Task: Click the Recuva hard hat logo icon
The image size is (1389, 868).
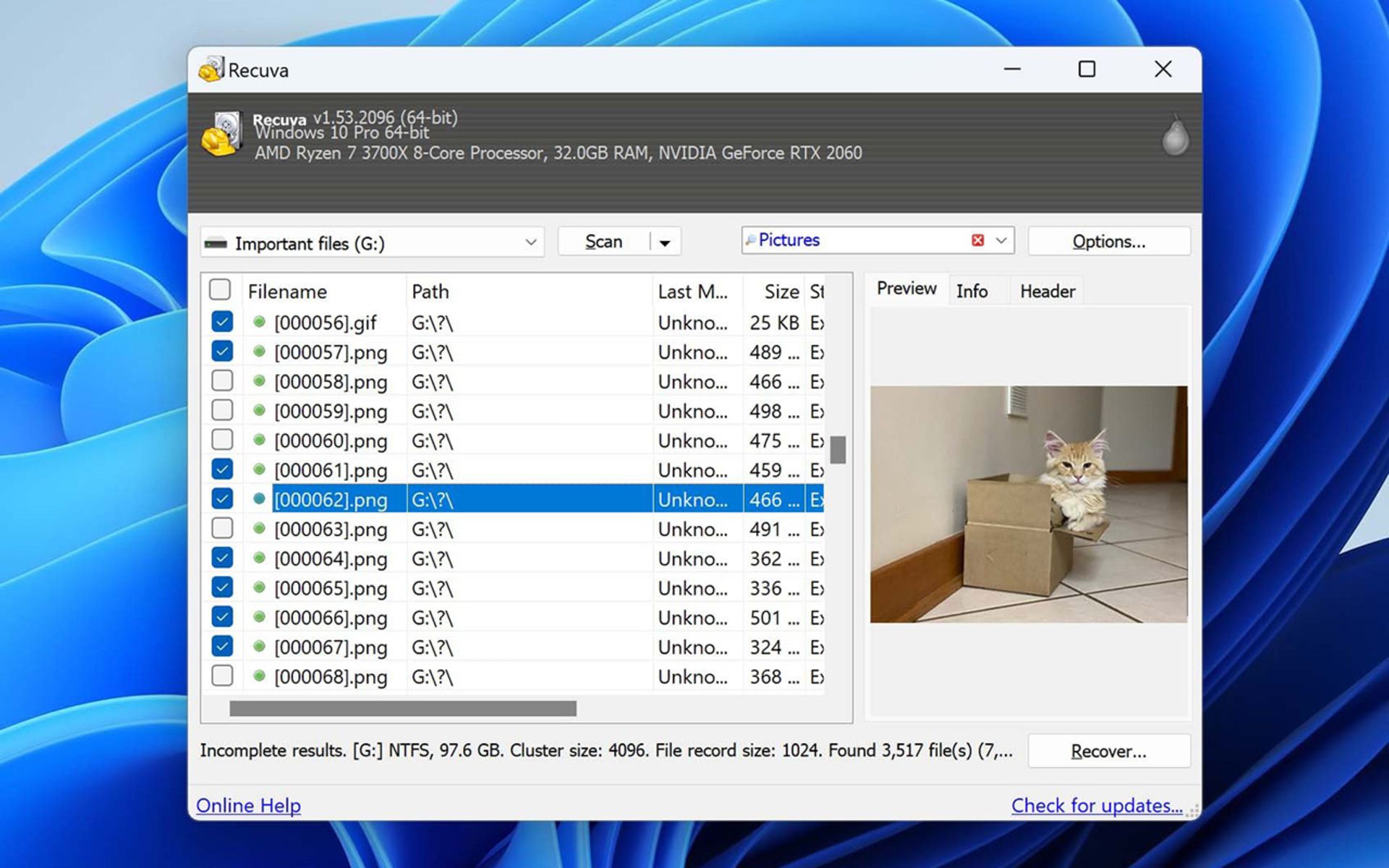Action: [x=221, y=135]
